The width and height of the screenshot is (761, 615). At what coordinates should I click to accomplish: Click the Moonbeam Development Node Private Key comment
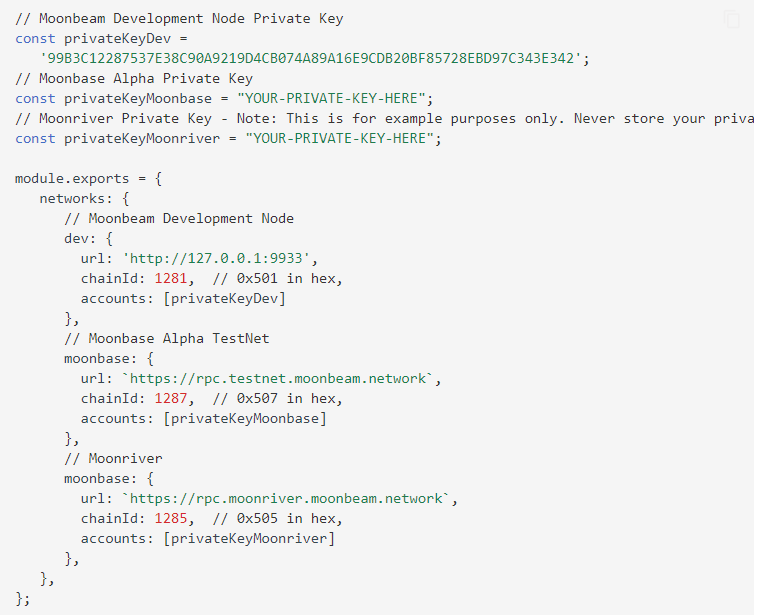coord(179,18)
